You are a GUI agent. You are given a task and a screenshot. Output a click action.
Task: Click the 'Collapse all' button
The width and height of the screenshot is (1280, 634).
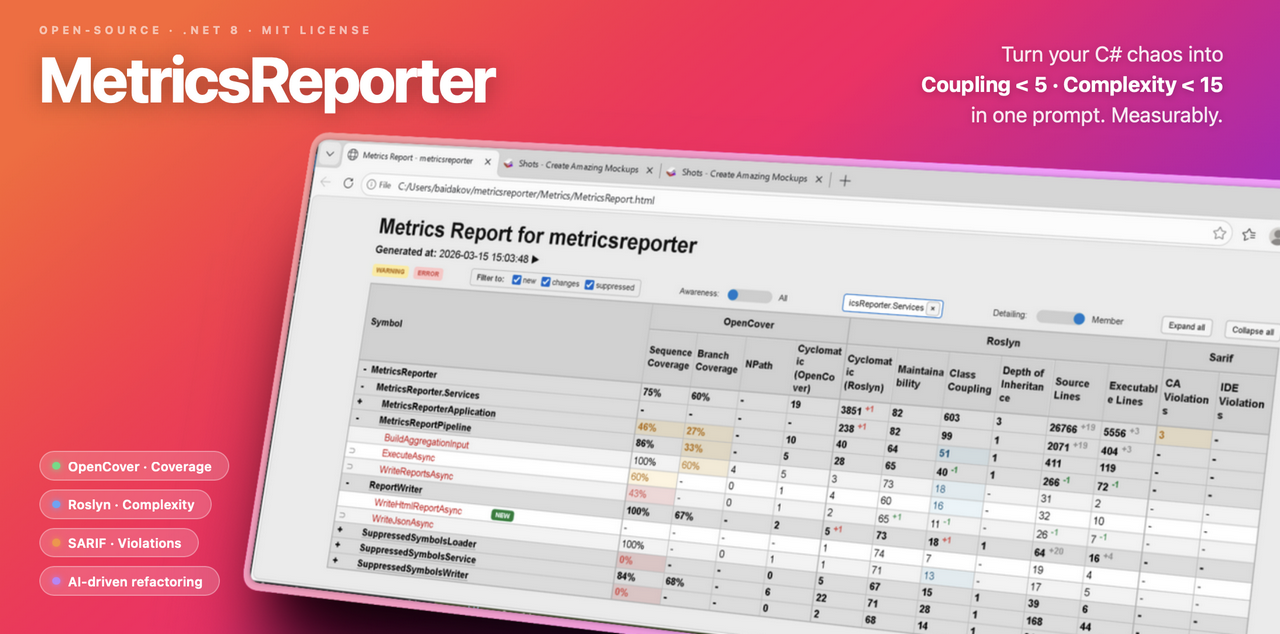click(1254, 330)
